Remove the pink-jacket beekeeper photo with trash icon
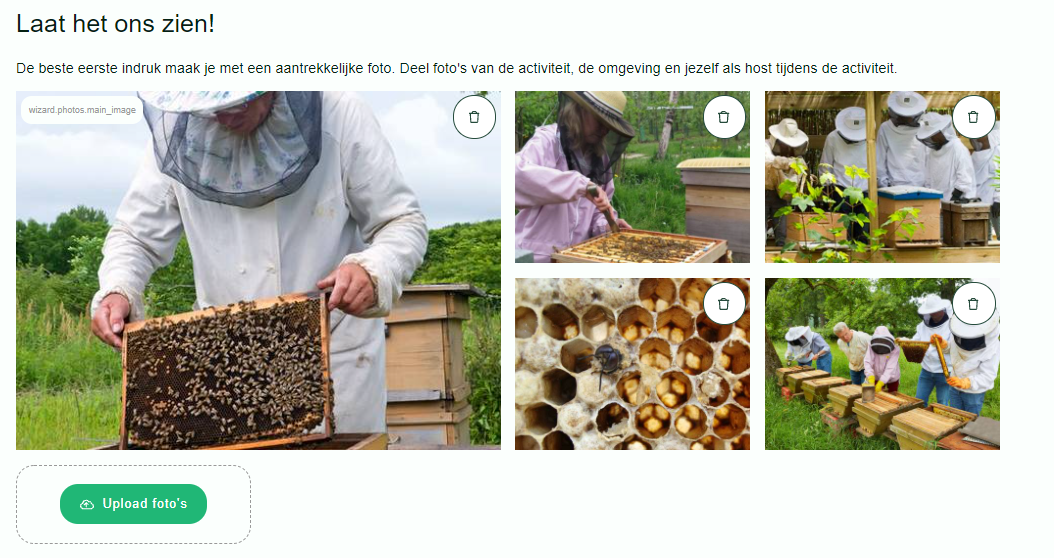 coord(724,117)
